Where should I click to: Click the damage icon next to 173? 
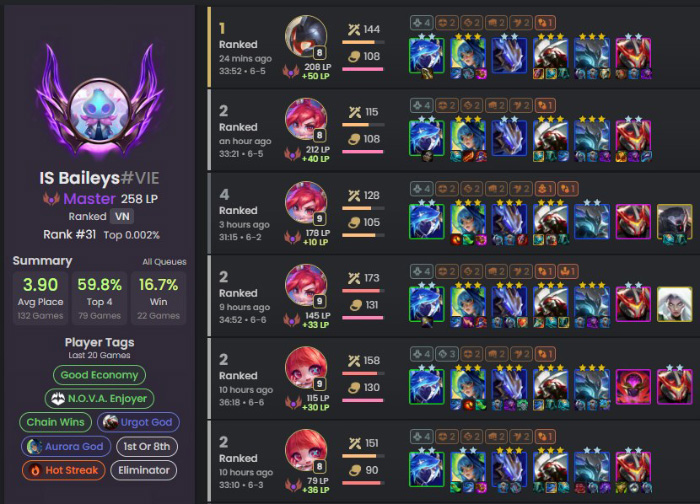(x=354, y=278)
